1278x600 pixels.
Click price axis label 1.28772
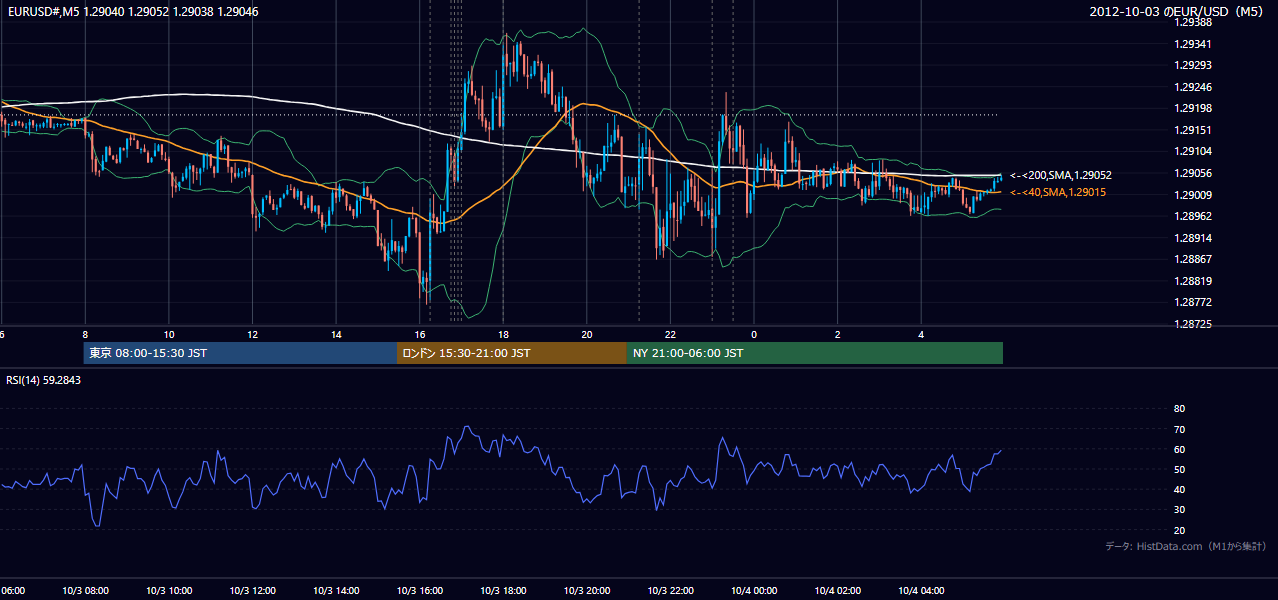[1195, 302]
